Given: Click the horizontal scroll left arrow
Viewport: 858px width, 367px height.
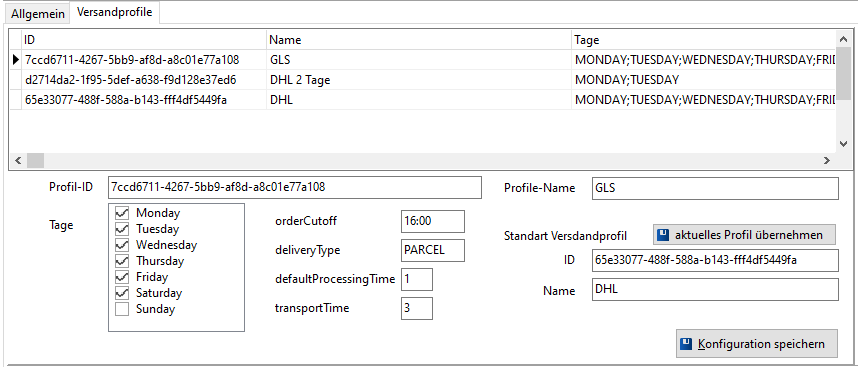Looking at the screenshot, I should (x=18, y=161).
